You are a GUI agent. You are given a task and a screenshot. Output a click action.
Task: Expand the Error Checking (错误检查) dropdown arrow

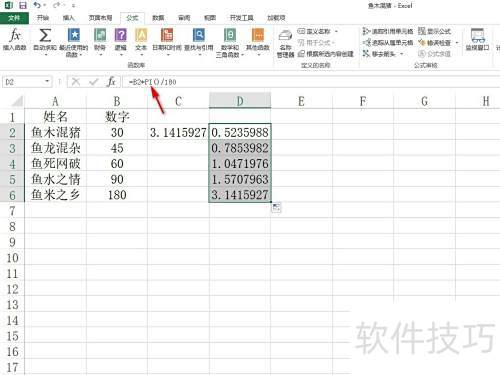(457, 43)
